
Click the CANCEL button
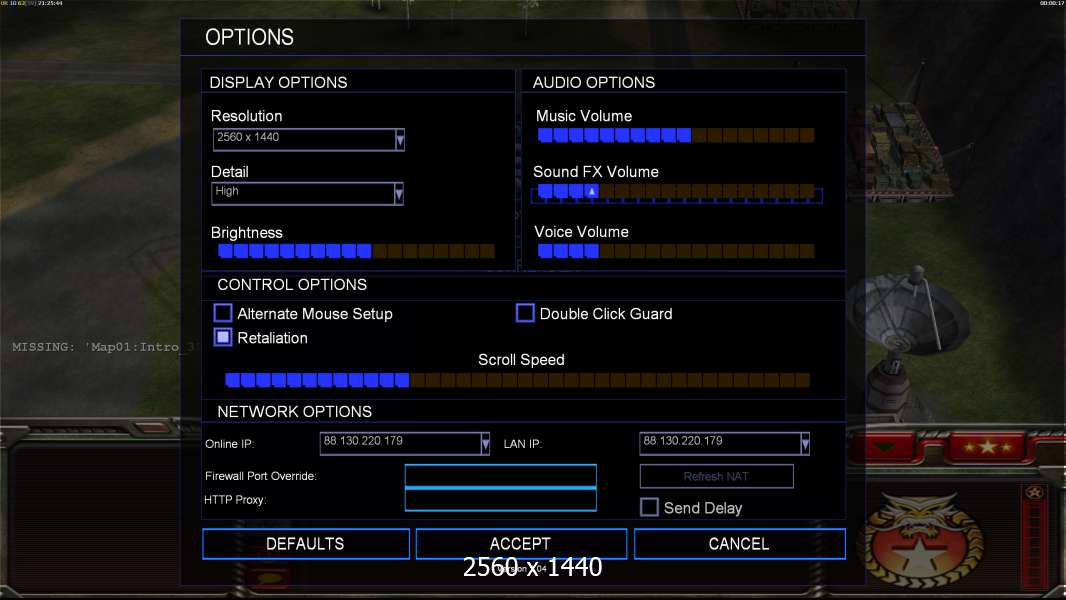click(x=740, y=544)
